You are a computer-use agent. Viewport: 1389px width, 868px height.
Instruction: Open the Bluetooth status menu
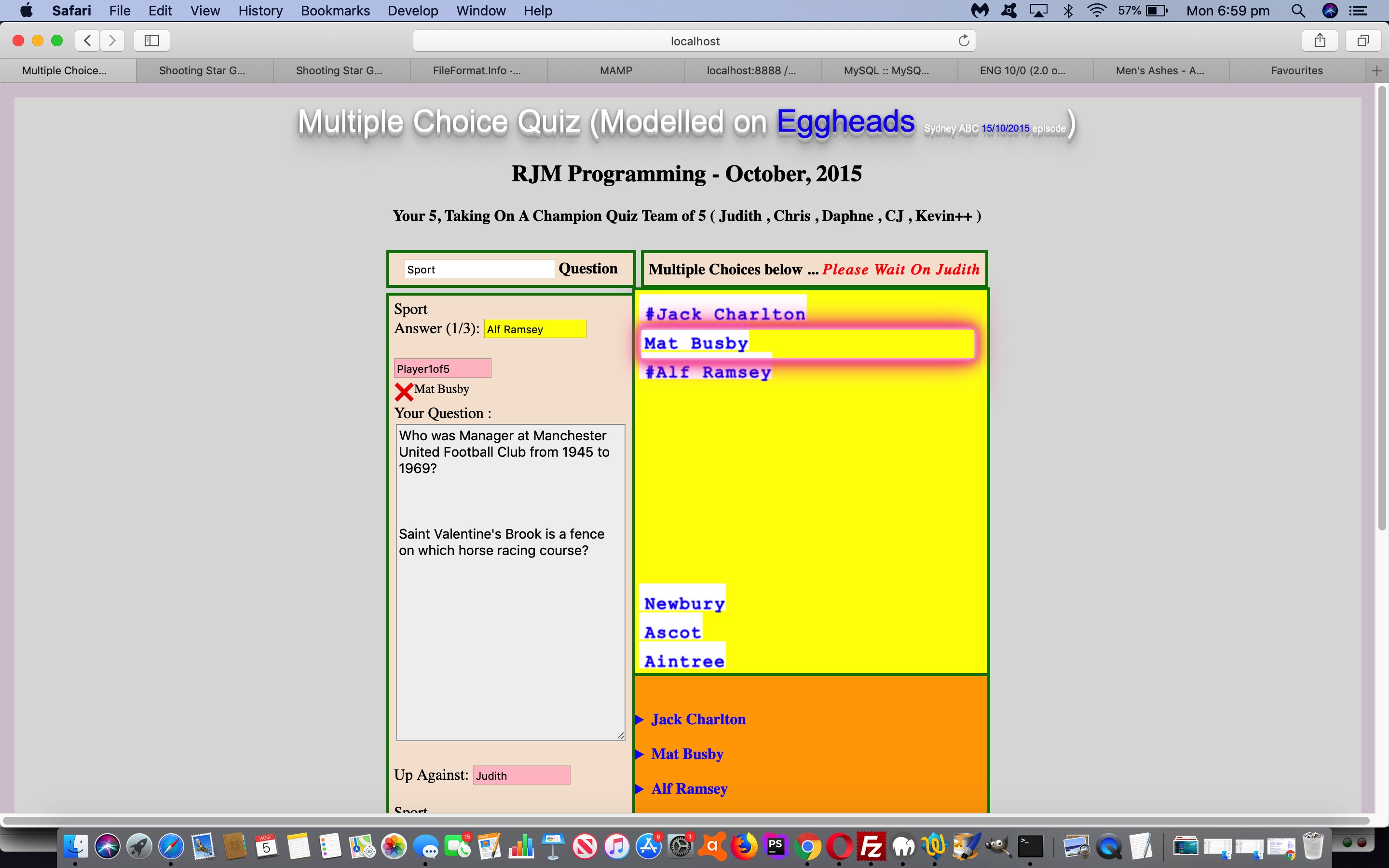click(x=1068, y=10)
